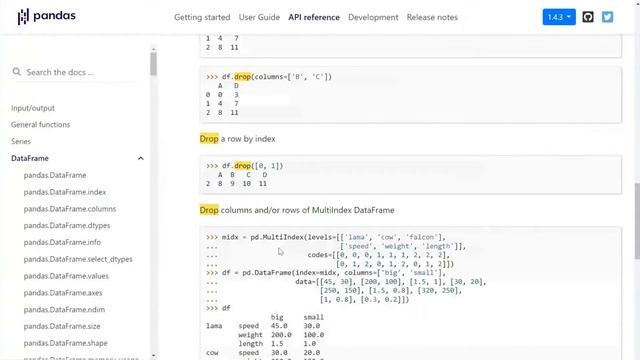The height and width of the screenshot is (360, 640).
Task: Click the df.drop(columns=['B', 'C']) code line
Action: point(269,77)
